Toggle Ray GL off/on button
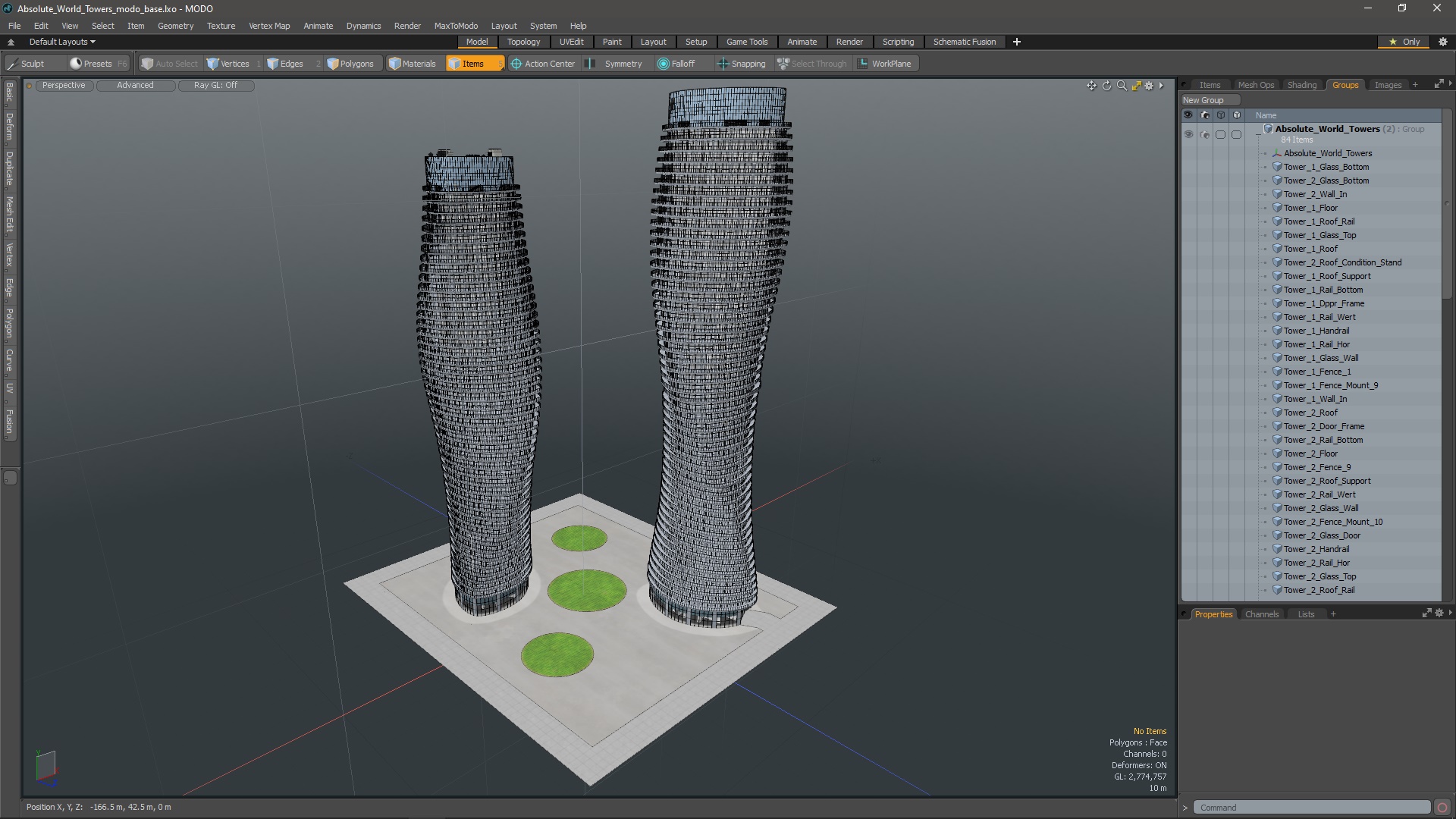Image resolution: width=1456 pixels, height=819 pixels. point(215,86)
